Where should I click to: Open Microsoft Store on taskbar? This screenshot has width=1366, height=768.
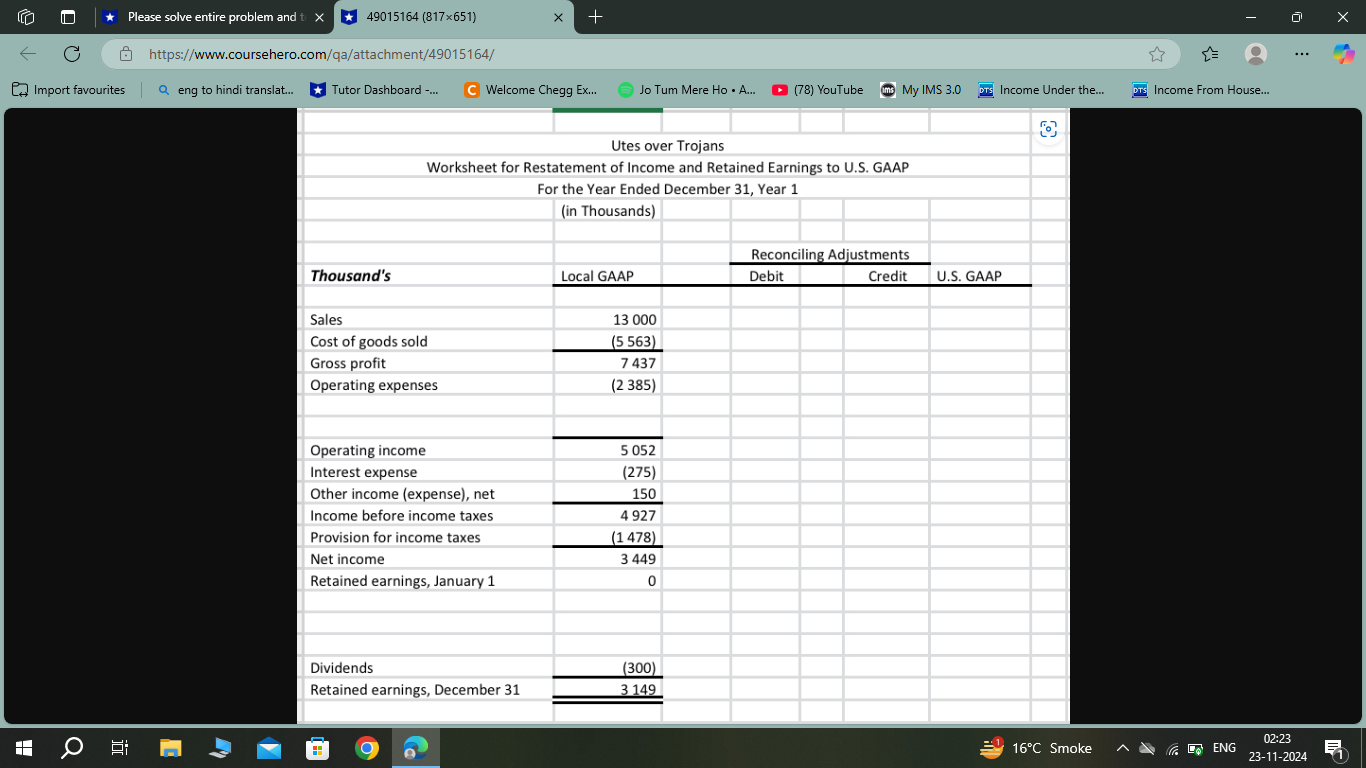pos(317,748)
